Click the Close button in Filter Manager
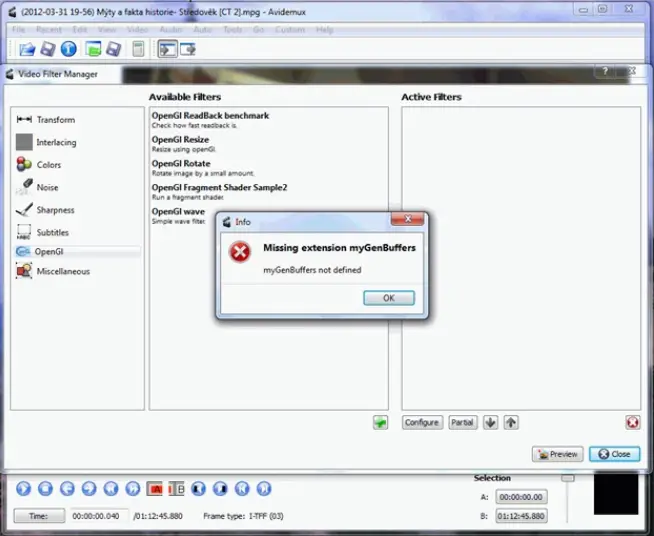Viewport: 654px width, 536px height. 614,454
